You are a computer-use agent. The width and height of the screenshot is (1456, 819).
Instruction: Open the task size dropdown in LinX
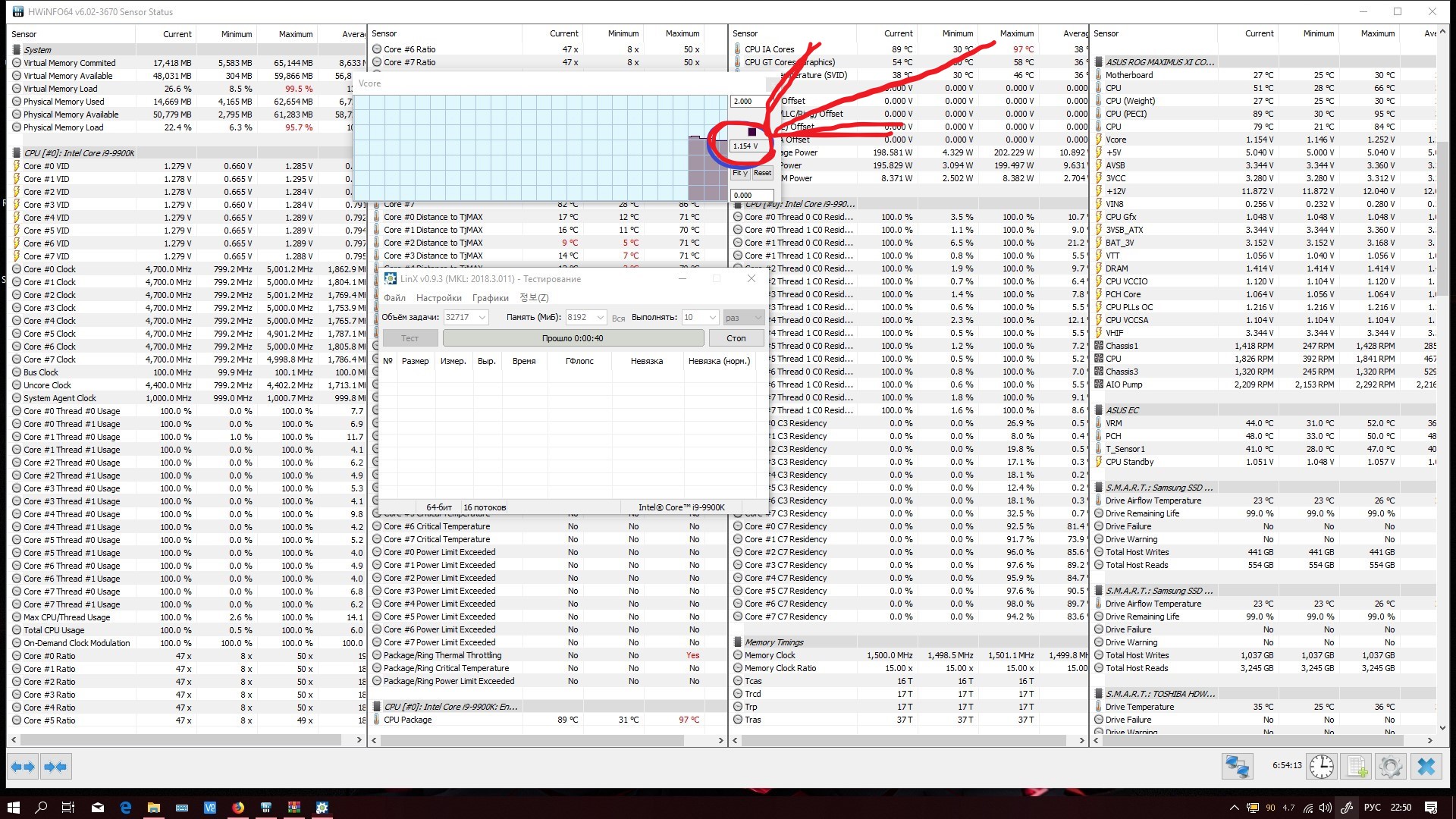482,317
